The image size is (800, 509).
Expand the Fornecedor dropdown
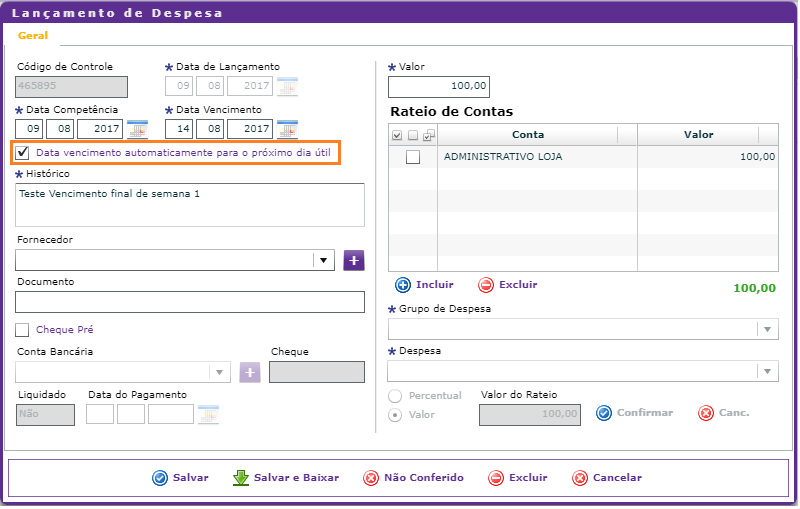[x=322, y=260]
